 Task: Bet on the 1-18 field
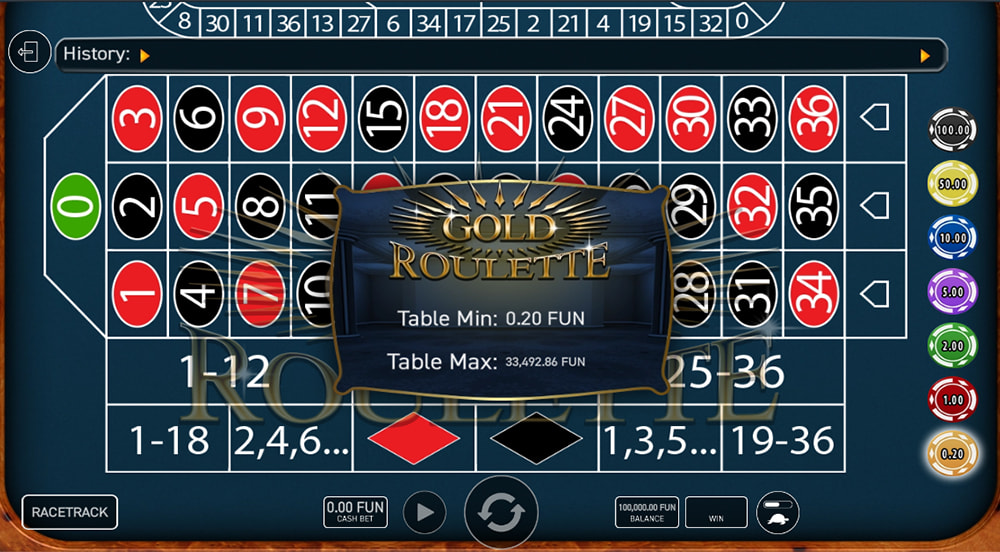pos(168,439)
